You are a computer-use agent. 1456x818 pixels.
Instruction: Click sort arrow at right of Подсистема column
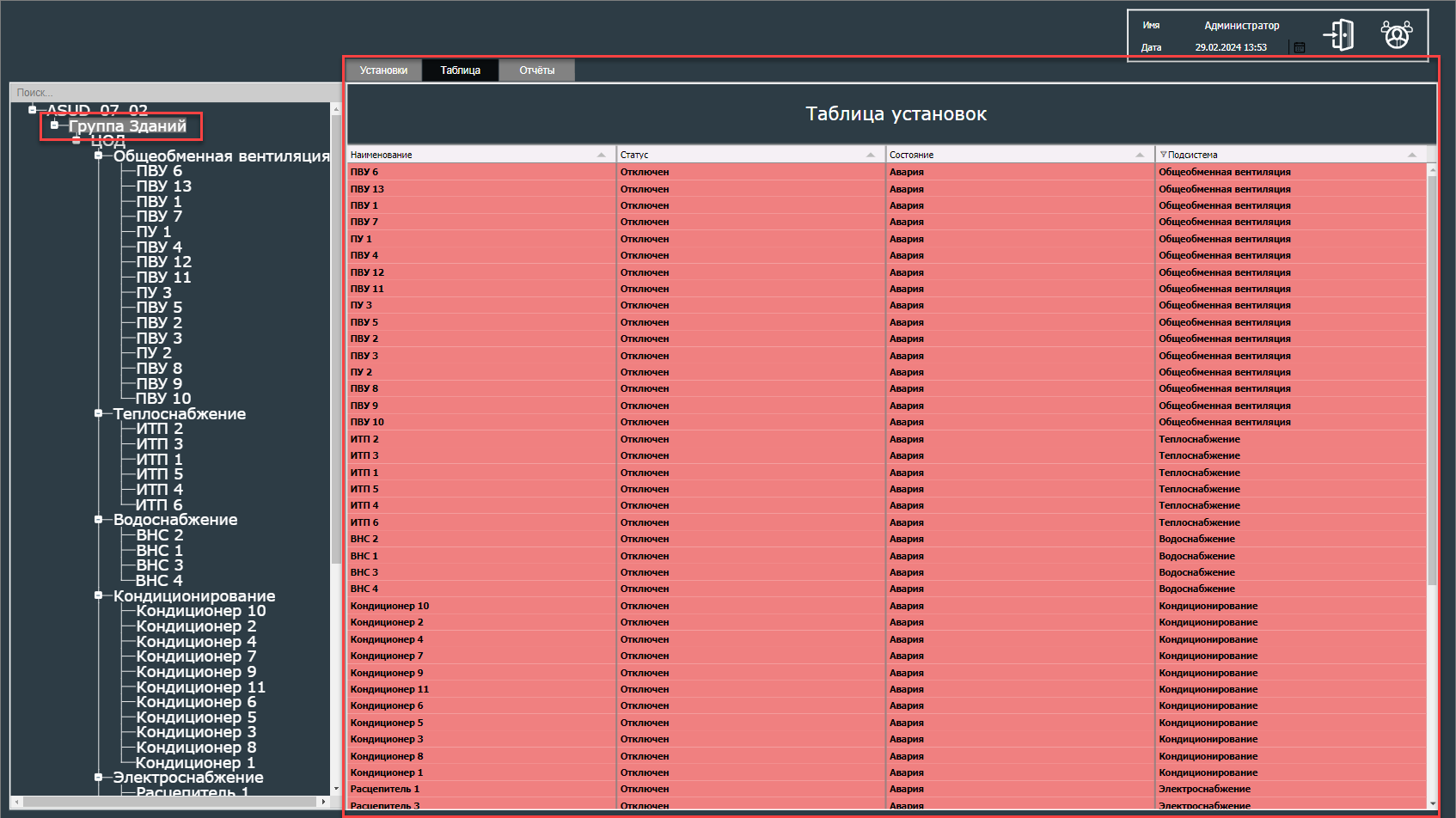click(x=1411, y=156)
